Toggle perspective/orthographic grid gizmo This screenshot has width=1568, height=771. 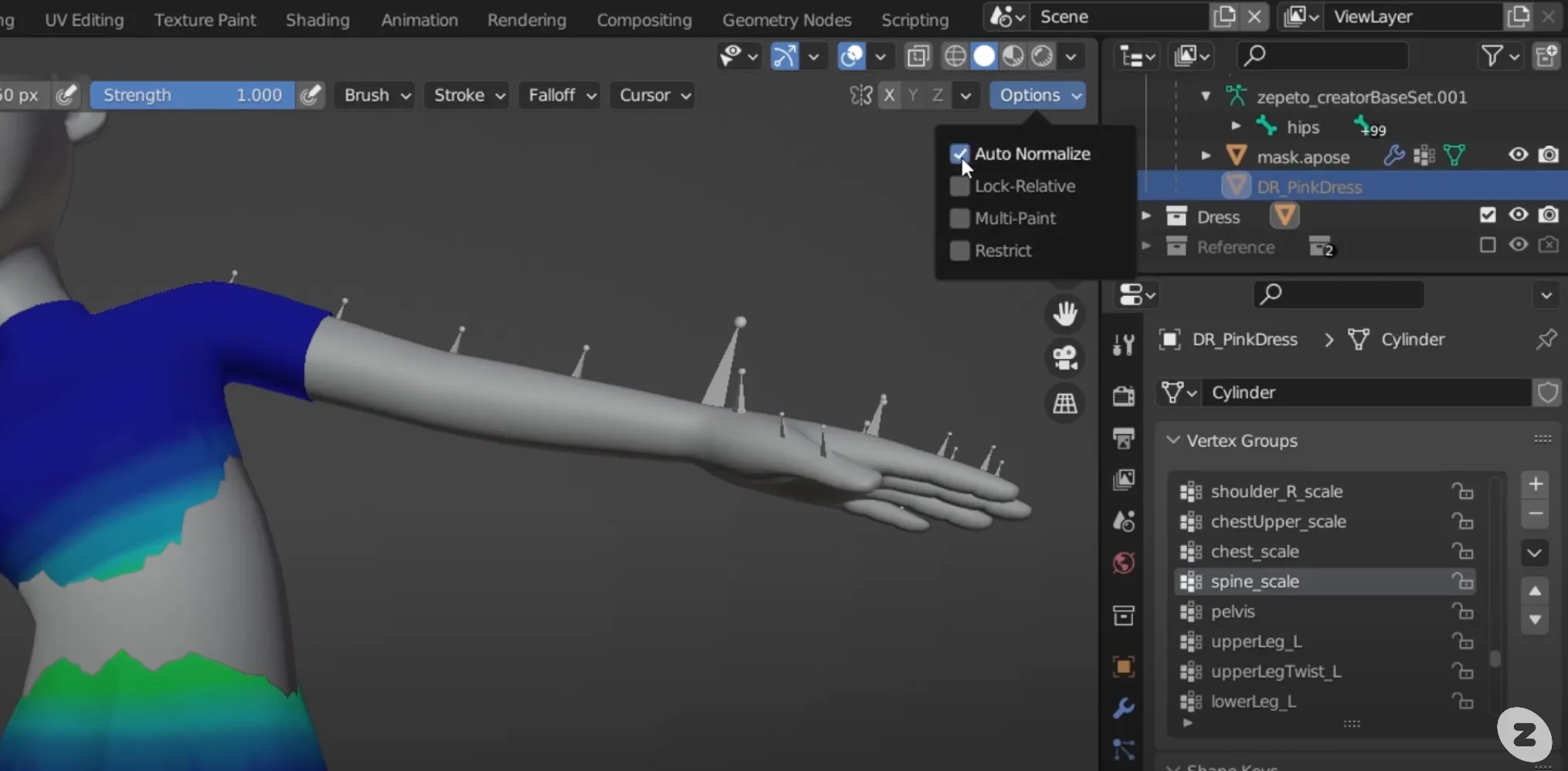coord(1065,403)
